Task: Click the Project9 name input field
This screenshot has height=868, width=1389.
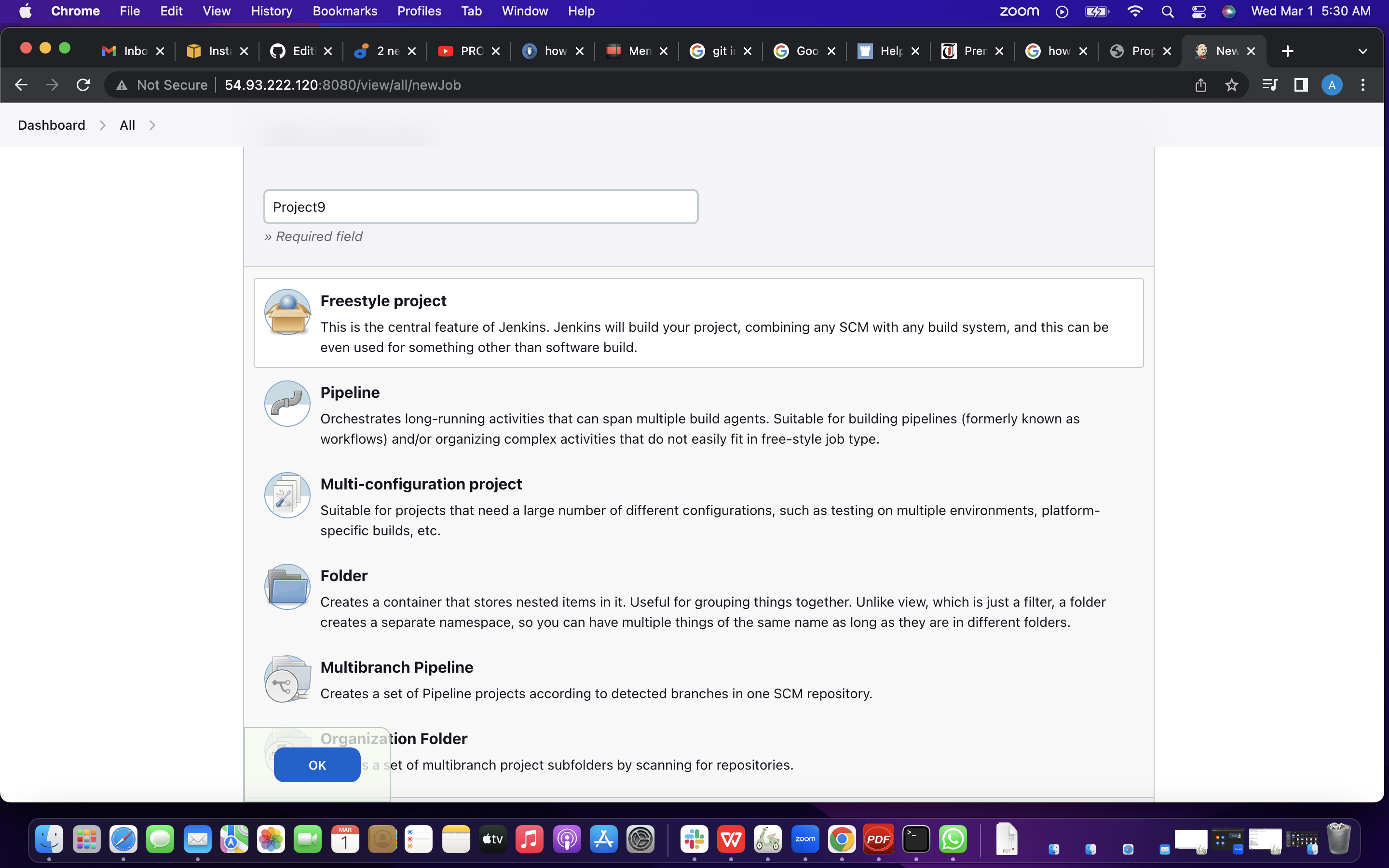Action: point(480,207)
